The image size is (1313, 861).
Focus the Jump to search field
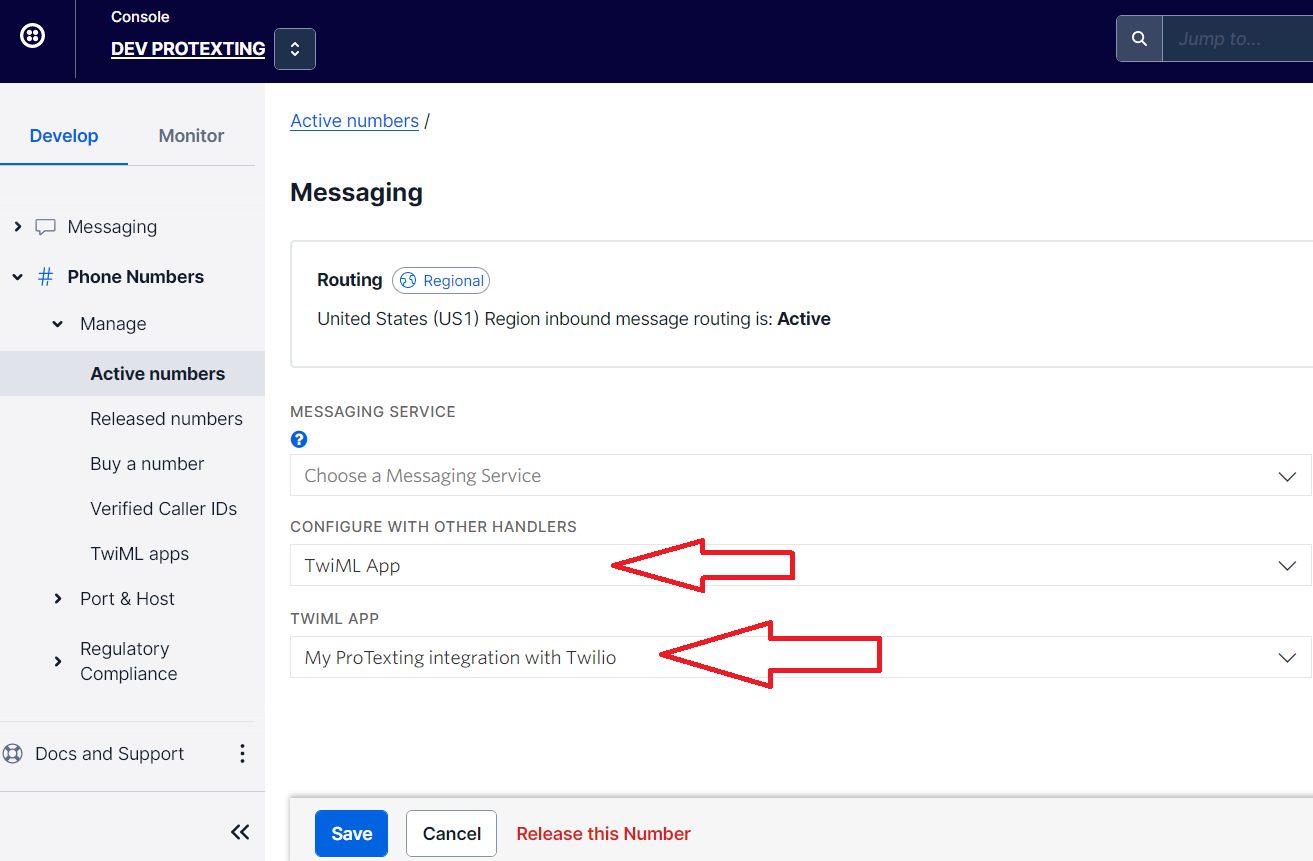1238,39
